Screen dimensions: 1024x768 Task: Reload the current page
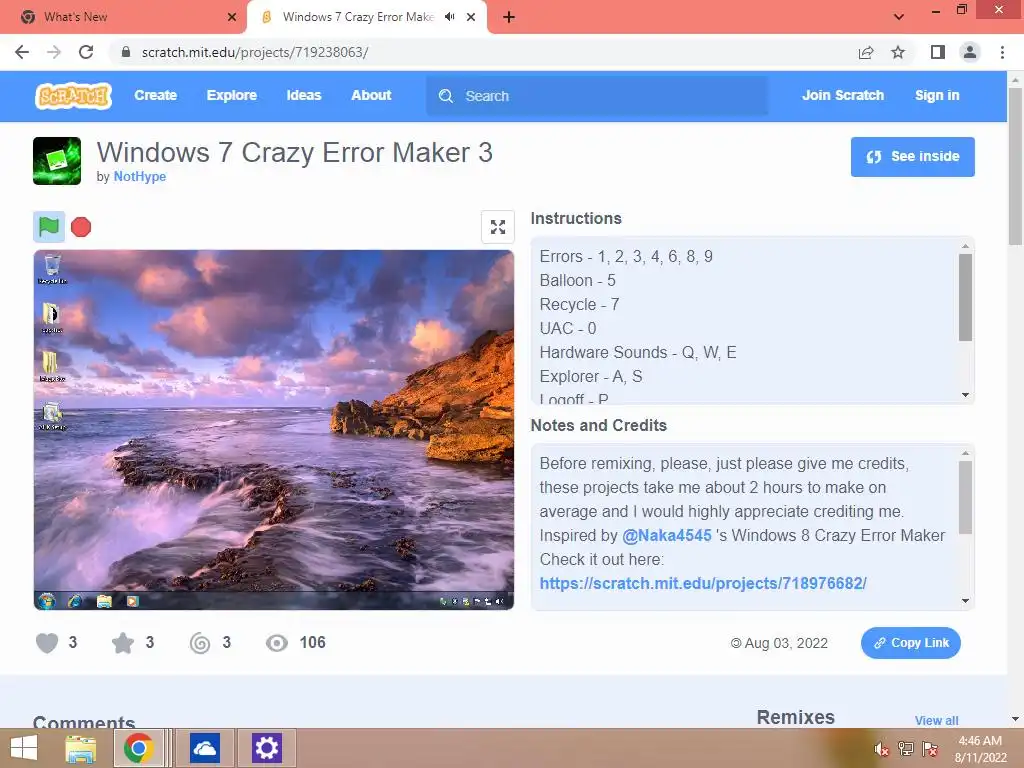(x=86, y=52)
